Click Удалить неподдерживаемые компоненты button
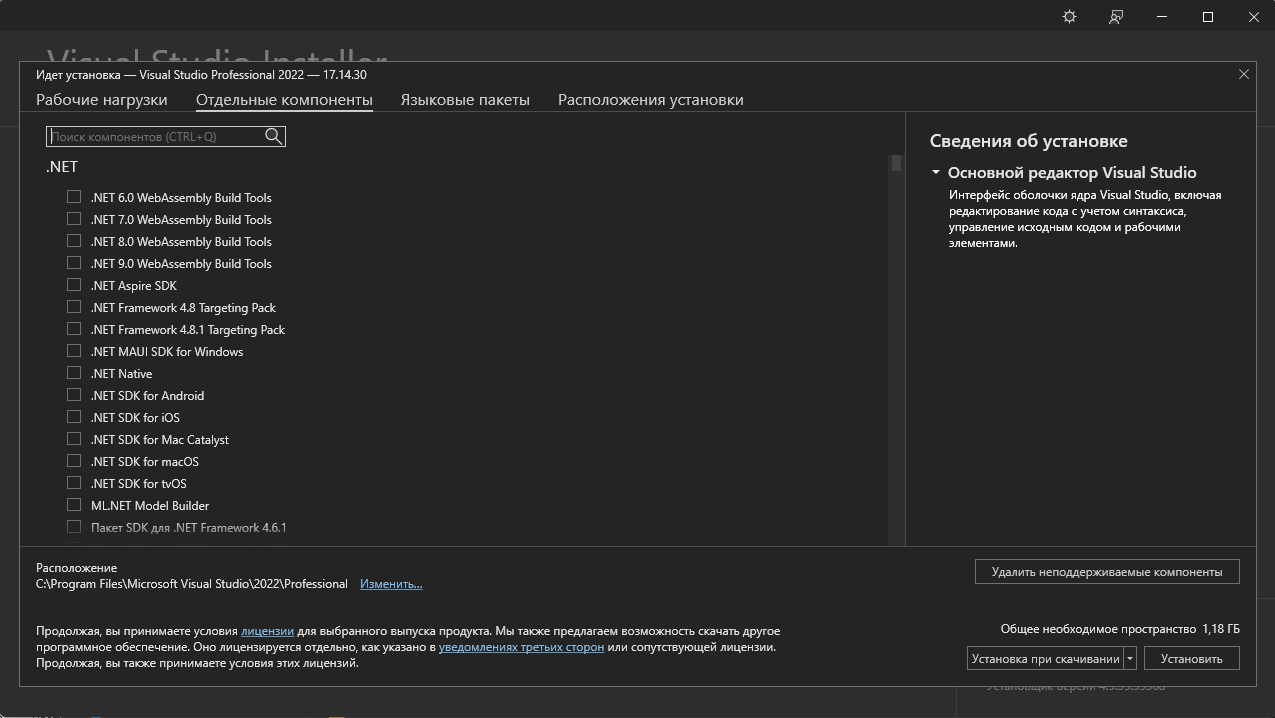 (x=1107, y=572)
